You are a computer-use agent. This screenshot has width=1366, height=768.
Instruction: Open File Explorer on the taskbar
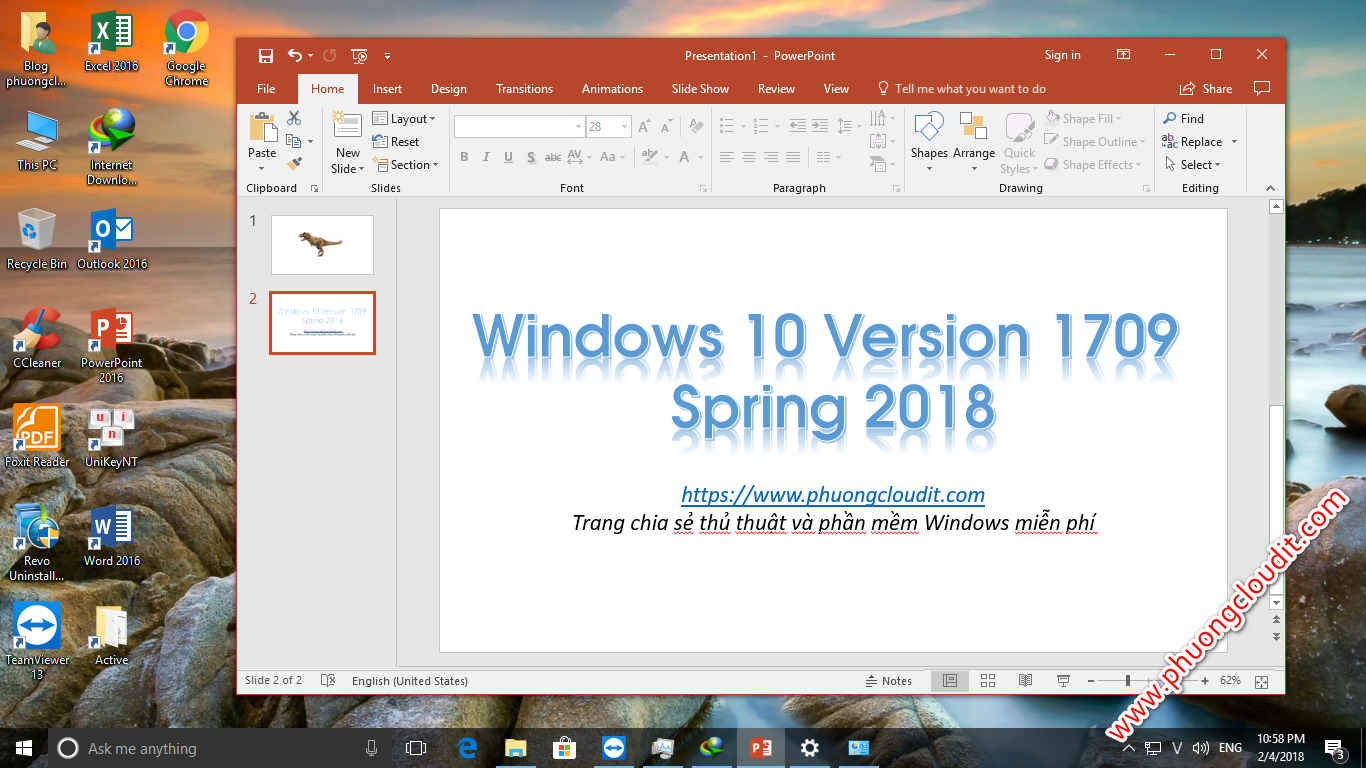click(x=515, y=748)
